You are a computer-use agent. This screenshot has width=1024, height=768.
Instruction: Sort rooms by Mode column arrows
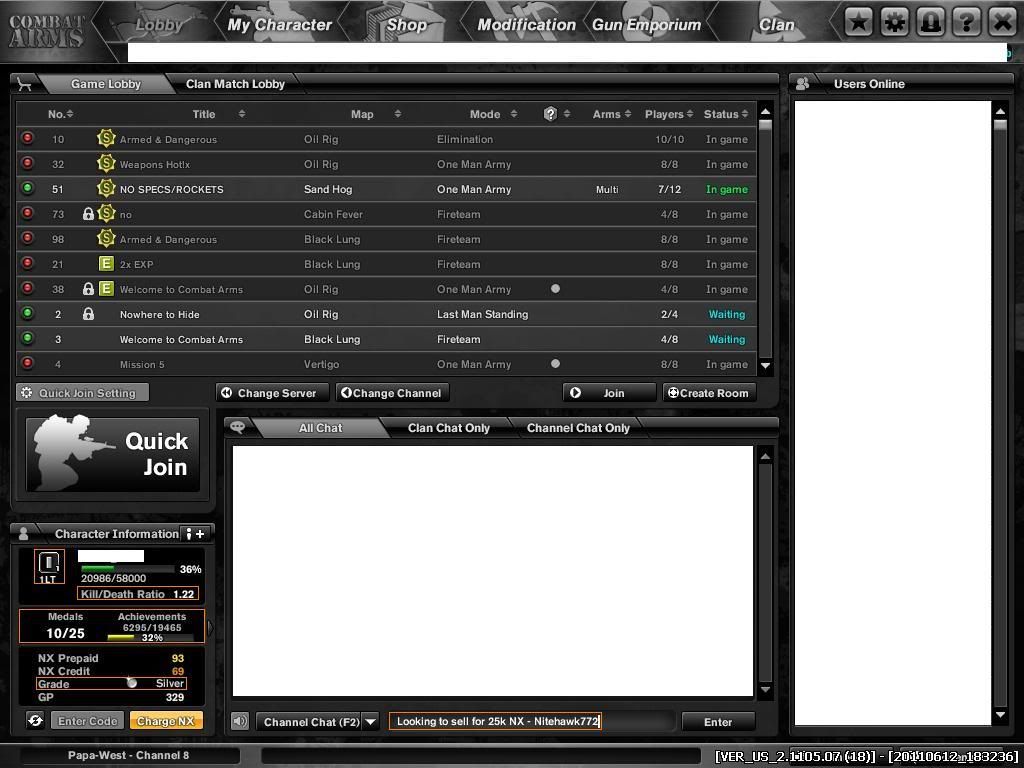[x=514, y=114]
